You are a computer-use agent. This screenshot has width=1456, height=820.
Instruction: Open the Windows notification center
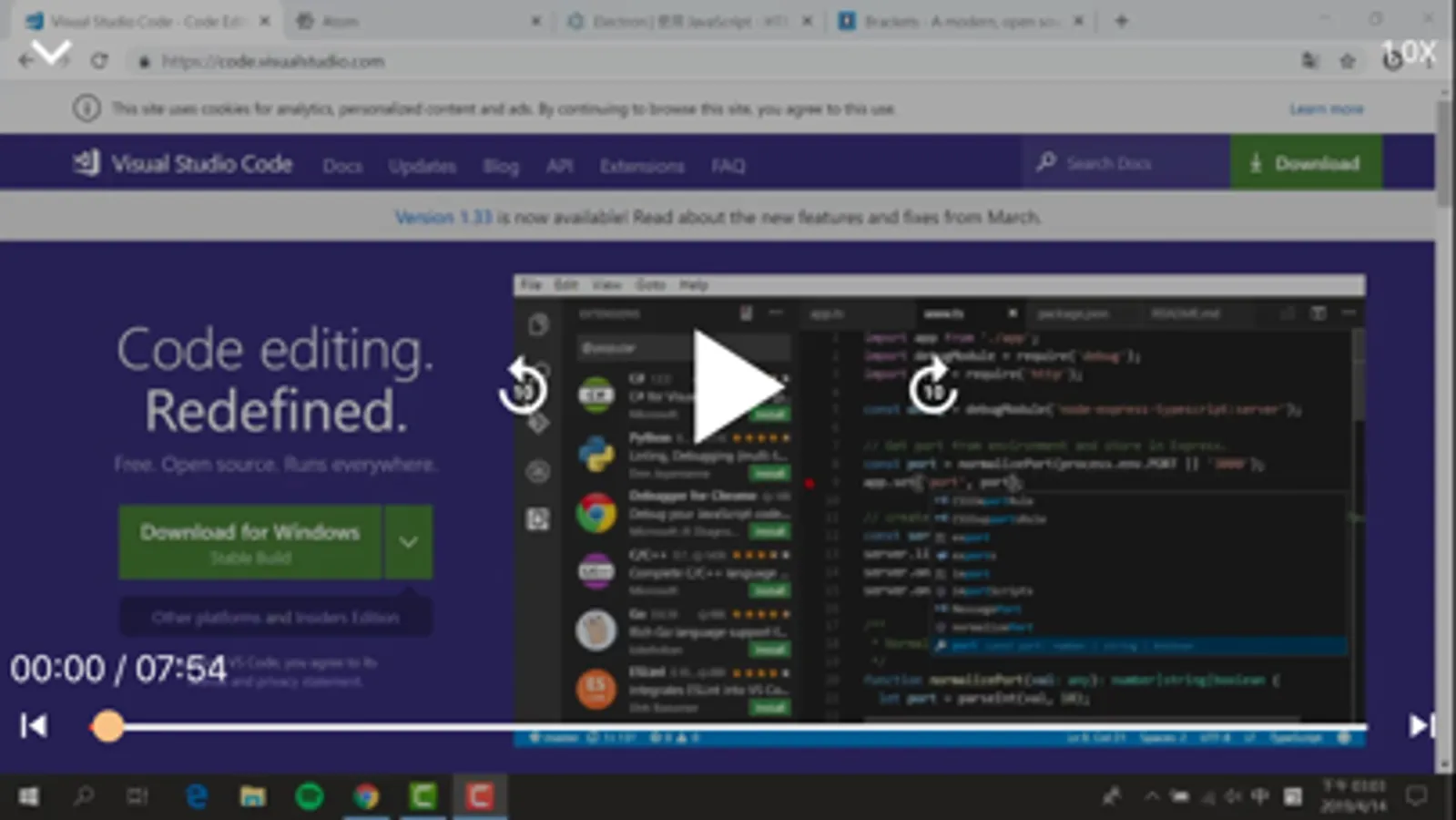click(1416, 797)
